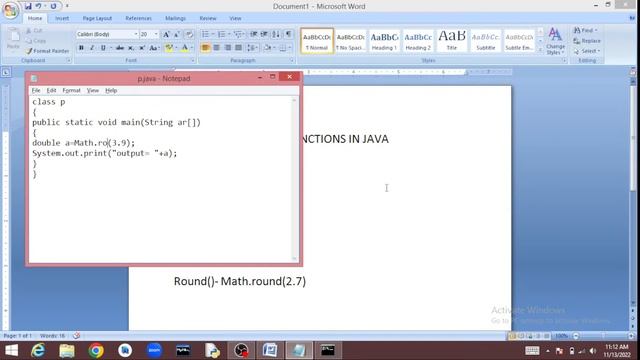This screenshot has width=640, height=360.
Task: Toggle Bold formatting in Word ribbon
Action: 81,48
